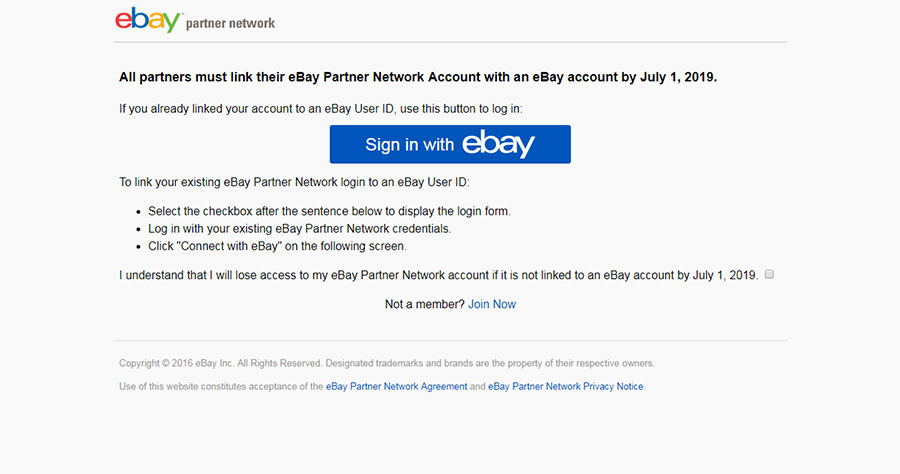900x474 pixels.
Task: Click the 'partner network' header wordmark
Action: pyautogui.click(x=230, y=24)
